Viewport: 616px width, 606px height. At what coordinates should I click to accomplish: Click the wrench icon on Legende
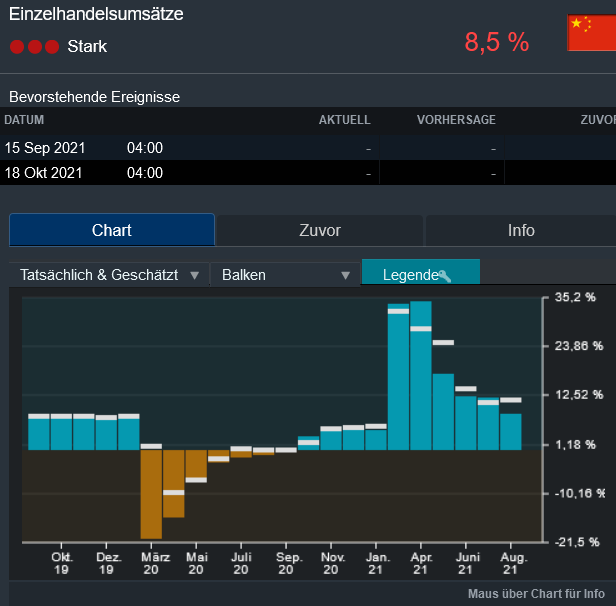click(x=445, y=276)
